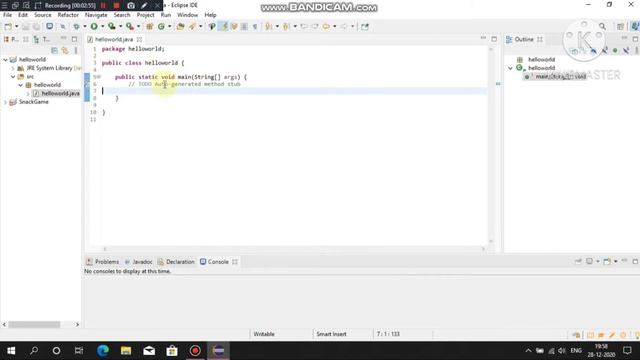Toggle Show Whitespace Characters icon

[255, 27]
